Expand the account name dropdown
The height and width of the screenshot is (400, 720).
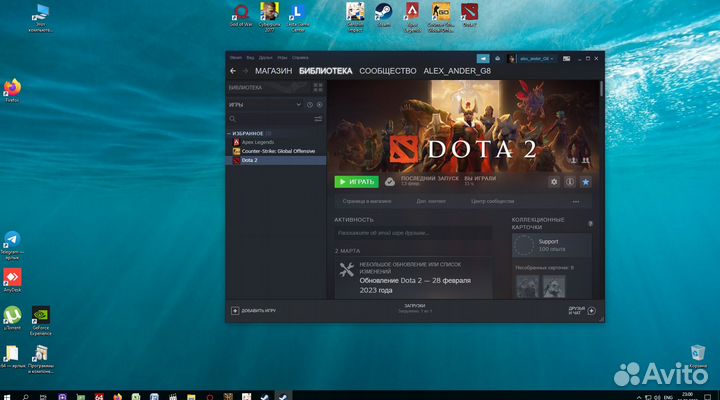click(x=536, y=59)
